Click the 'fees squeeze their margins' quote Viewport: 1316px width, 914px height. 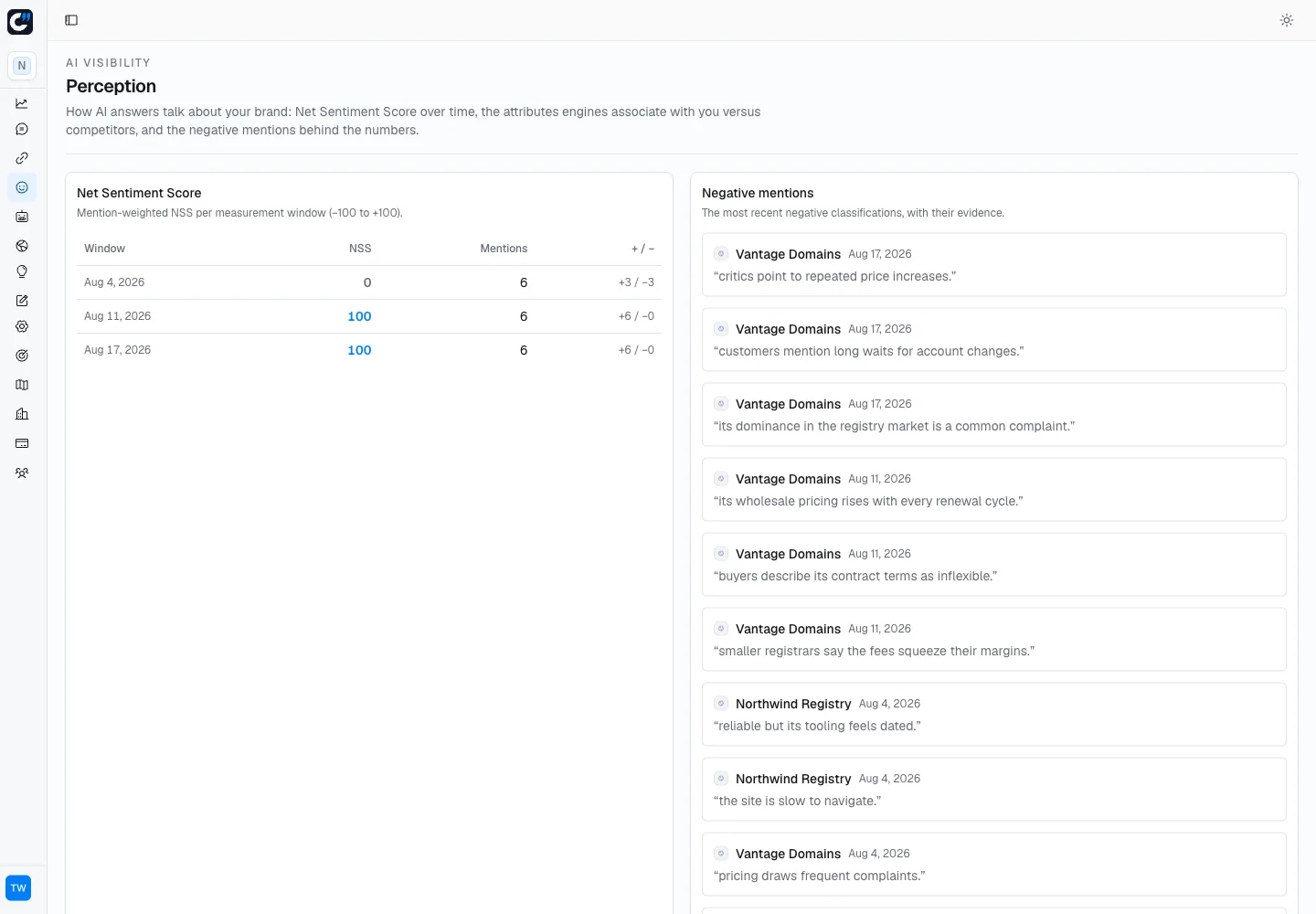click(x=874, y=651)
